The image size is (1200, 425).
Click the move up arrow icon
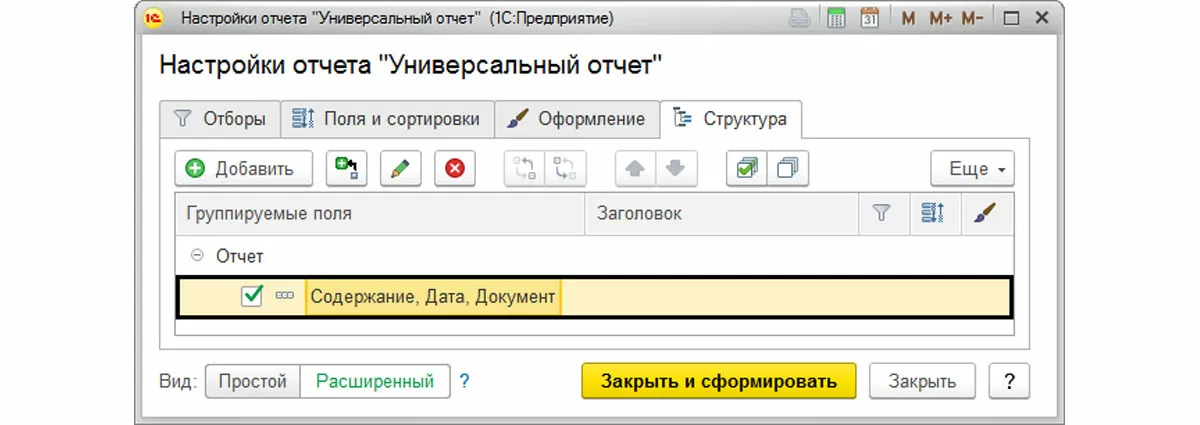coord(635,169)
